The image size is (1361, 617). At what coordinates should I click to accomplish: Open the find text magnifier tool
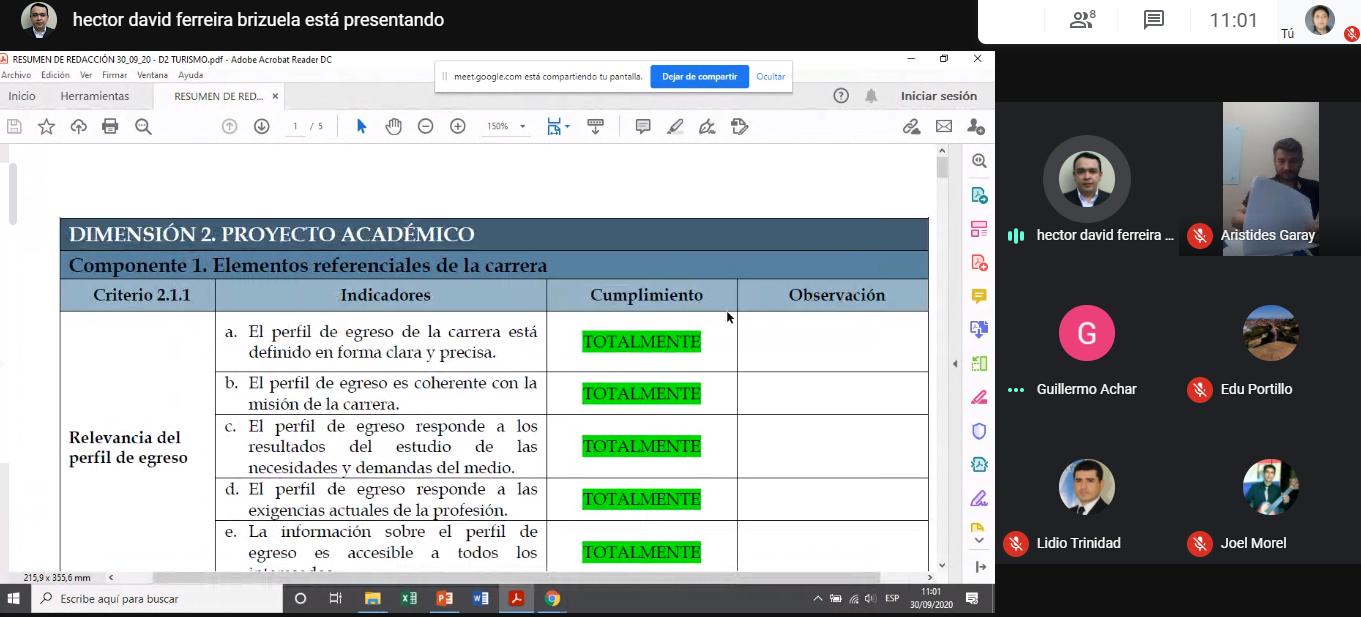(x=143, y=126)
